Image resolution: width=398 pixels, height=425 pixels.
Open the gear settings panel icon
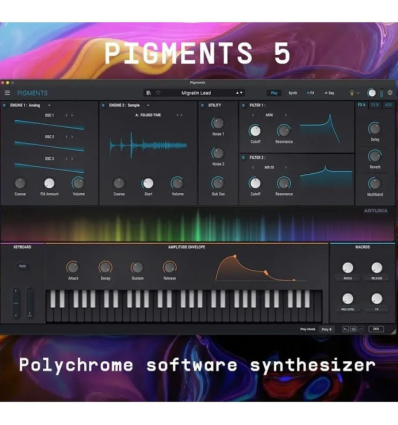pos(390,93)
